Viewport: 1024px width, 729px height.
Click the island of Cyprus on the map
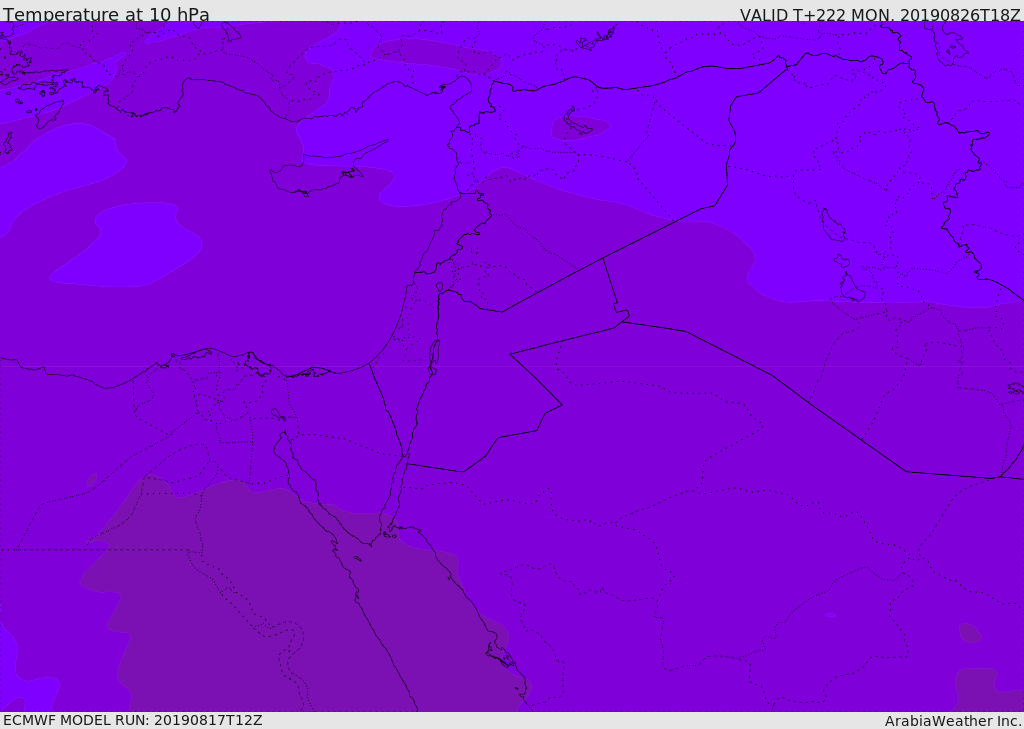(x=320, y=171)
